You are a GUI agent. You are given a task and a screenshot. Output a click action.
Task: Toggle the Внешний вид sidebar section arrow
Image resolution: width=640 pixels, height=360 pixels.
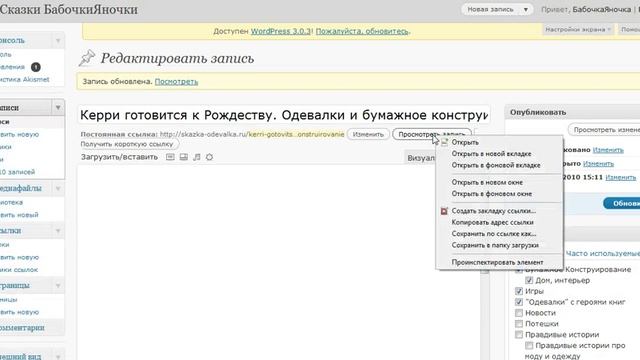pos(58,356)
